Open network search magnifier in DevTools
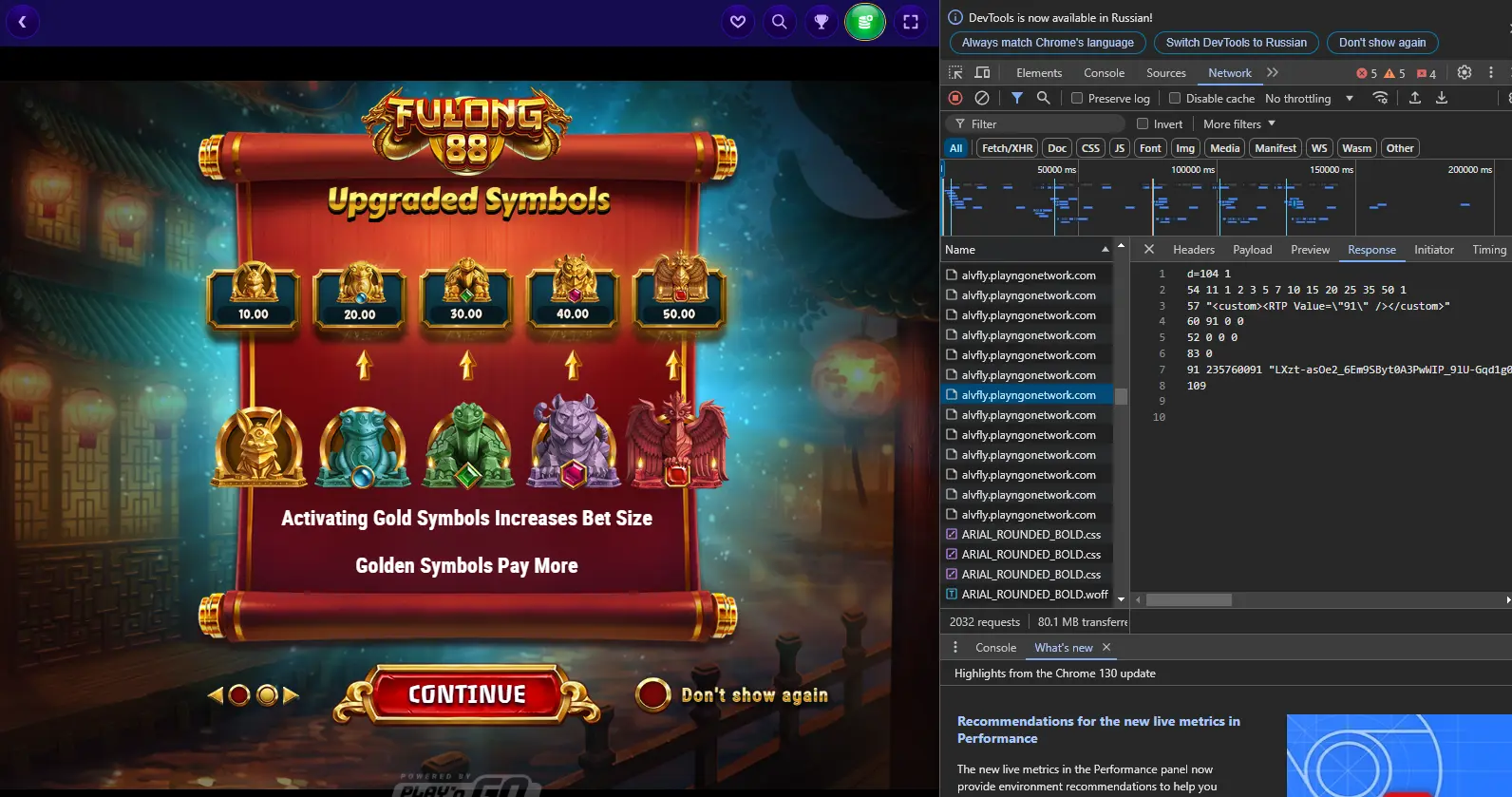1512x797 pixels. (x=1043, y=98)
